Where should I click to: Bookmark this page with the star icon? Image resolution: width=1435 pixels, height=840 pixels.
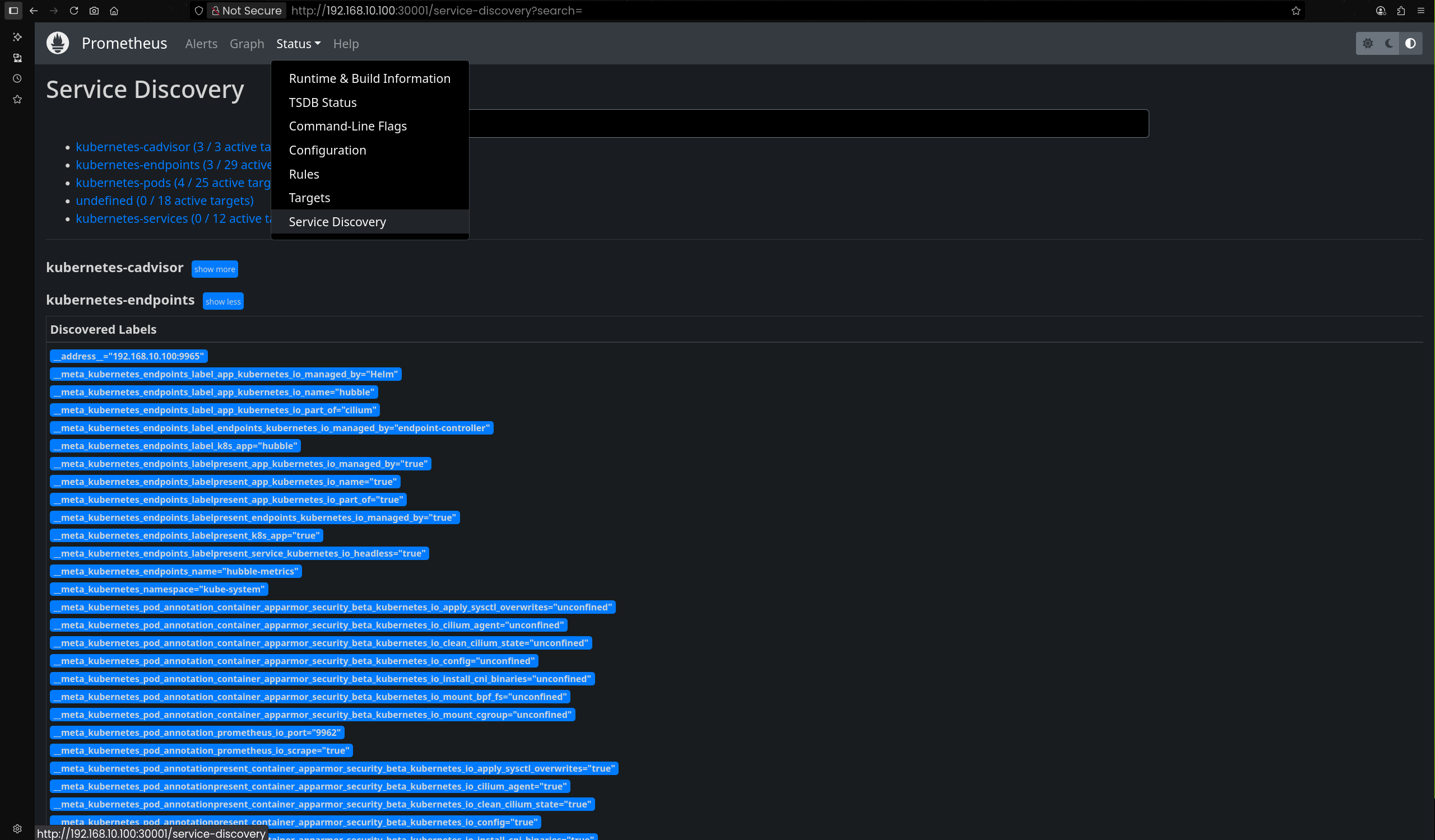pos(1296,10)
